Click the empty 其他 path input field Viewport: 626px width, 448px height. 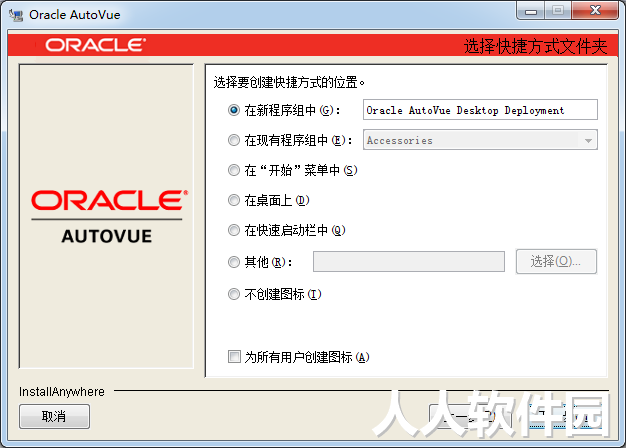click(409, 262)
